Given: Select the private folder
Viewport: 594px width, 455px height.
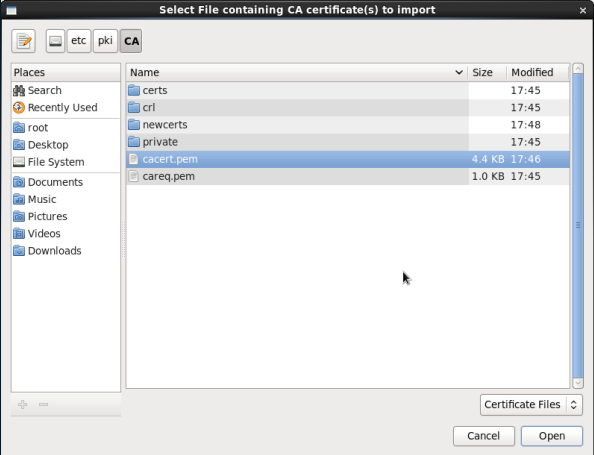Looking at the screenshot, I should pyautogui.click(x=348, y=142).
